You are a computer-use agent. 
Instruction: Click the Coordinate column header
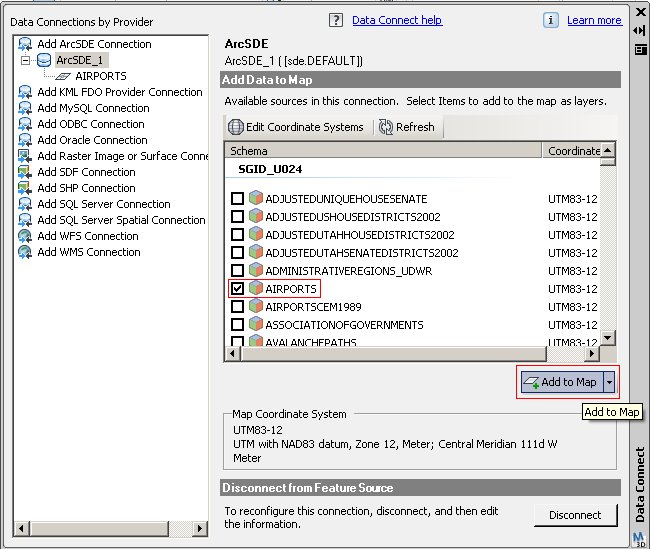pos(572,151)
